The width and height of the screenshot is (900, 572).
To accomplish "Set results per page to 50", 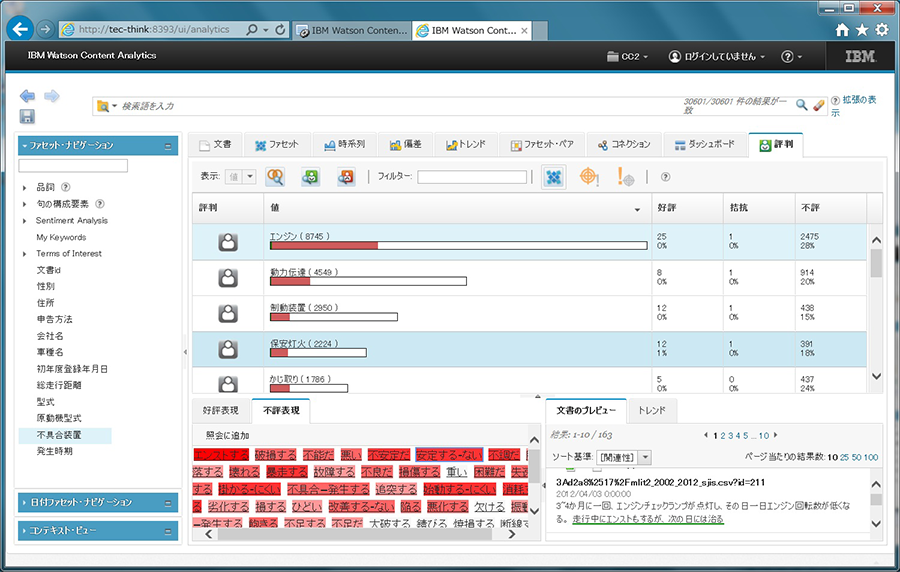I will tap(856, 457).
